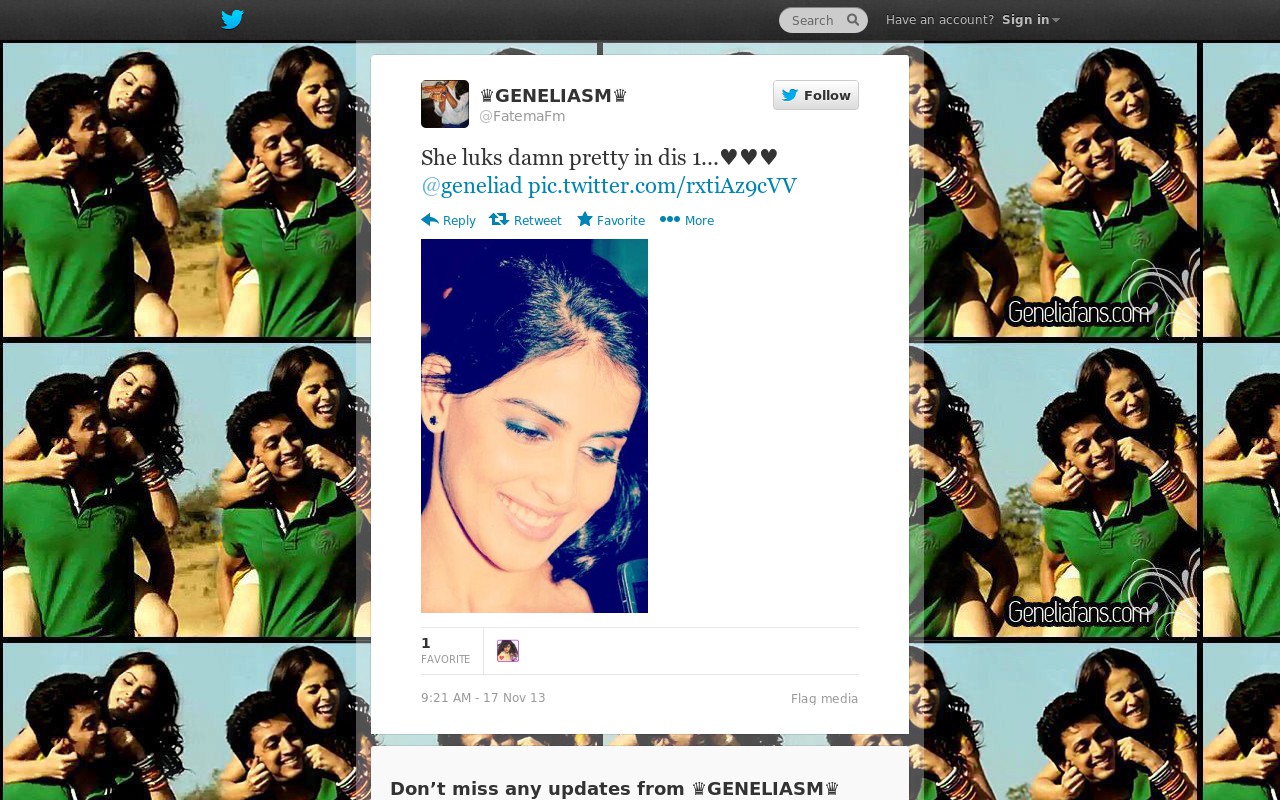Reply to this tweet
This screenshot has width=1280, height=800.
pyautogui.click(x=448, y=220)
